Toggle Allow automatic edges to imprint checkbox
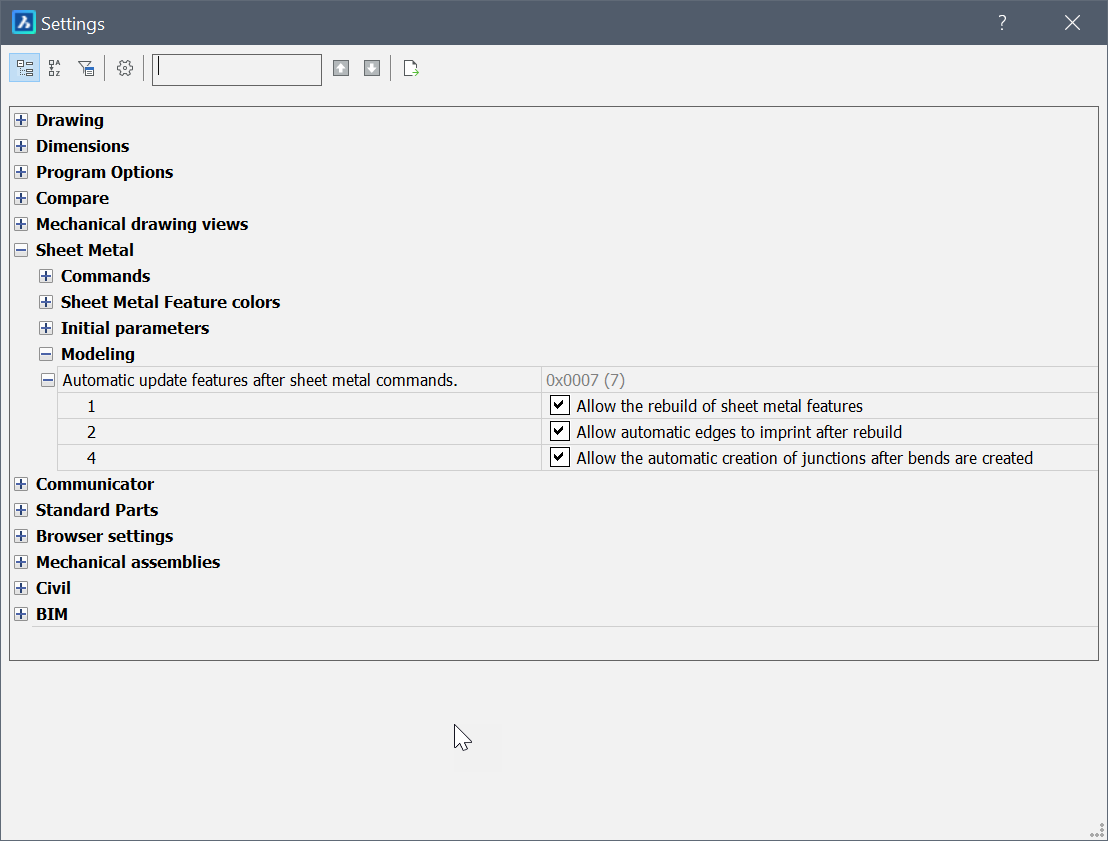The width and height of the screenshot is (1108, 841). (x=560, y=432)
